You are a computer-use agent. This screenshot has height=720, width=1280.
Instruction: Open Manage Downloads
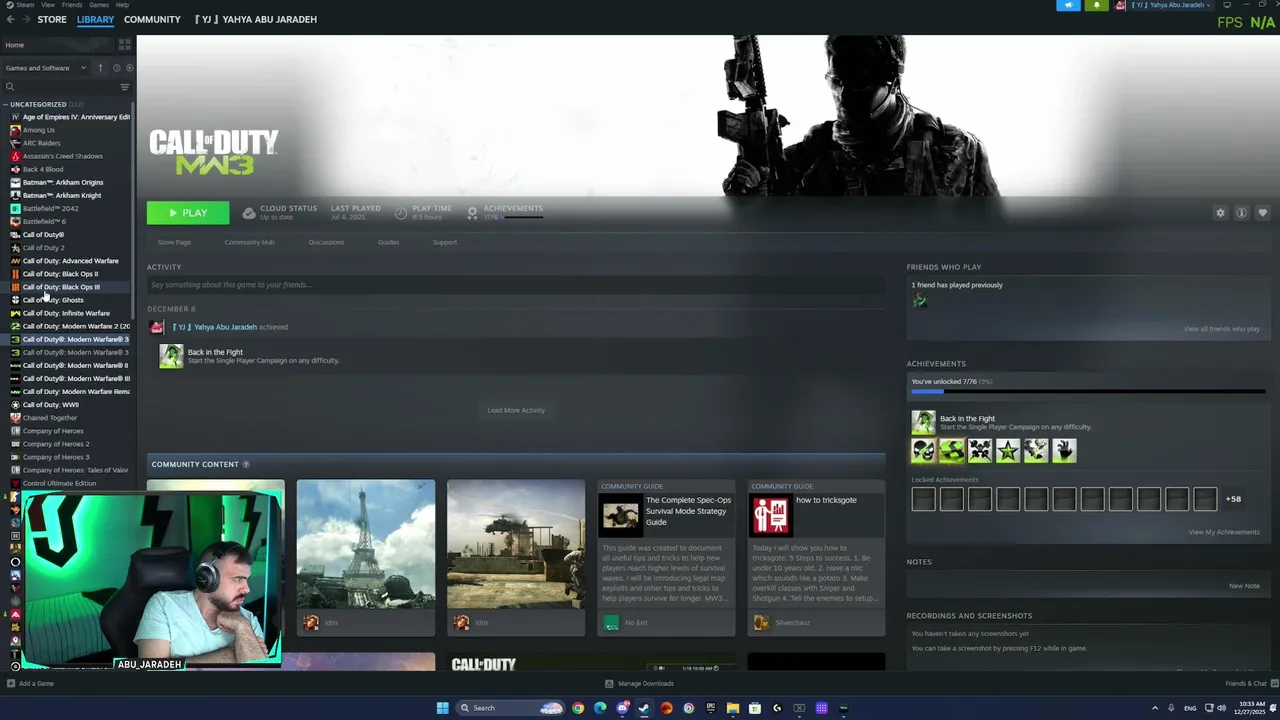click(x=639, y=684)
